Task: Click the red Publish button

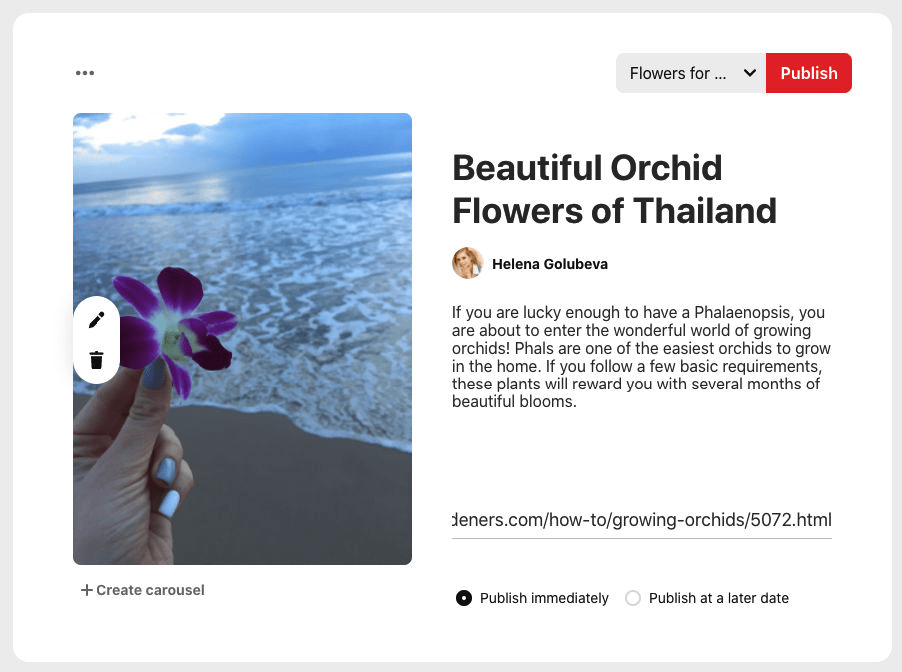Action: [x=808, y=73]
